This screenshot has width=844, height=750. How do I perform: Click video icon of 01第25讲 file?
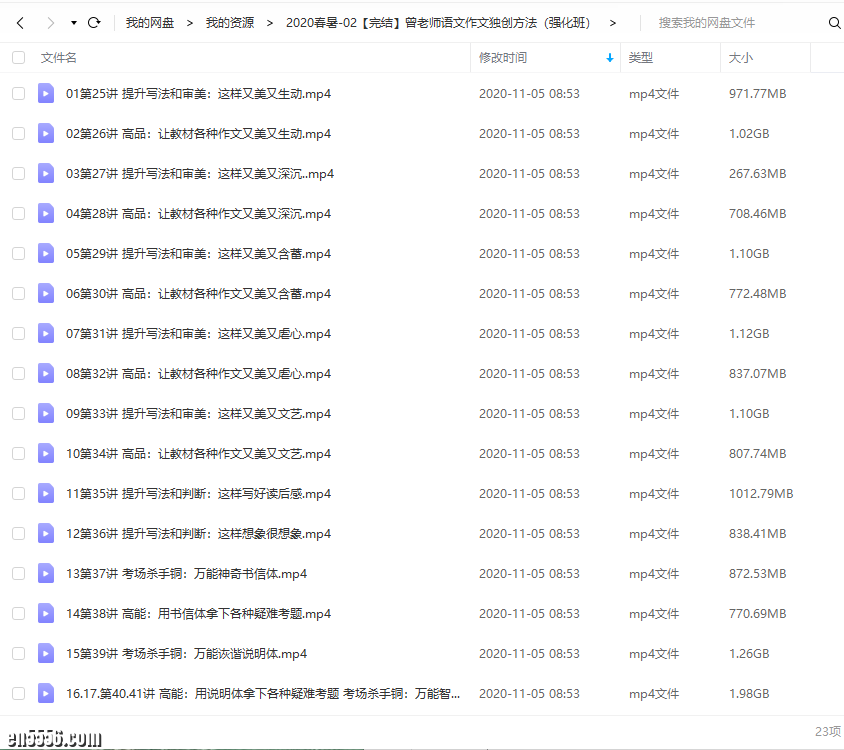[x=46, y=94]
